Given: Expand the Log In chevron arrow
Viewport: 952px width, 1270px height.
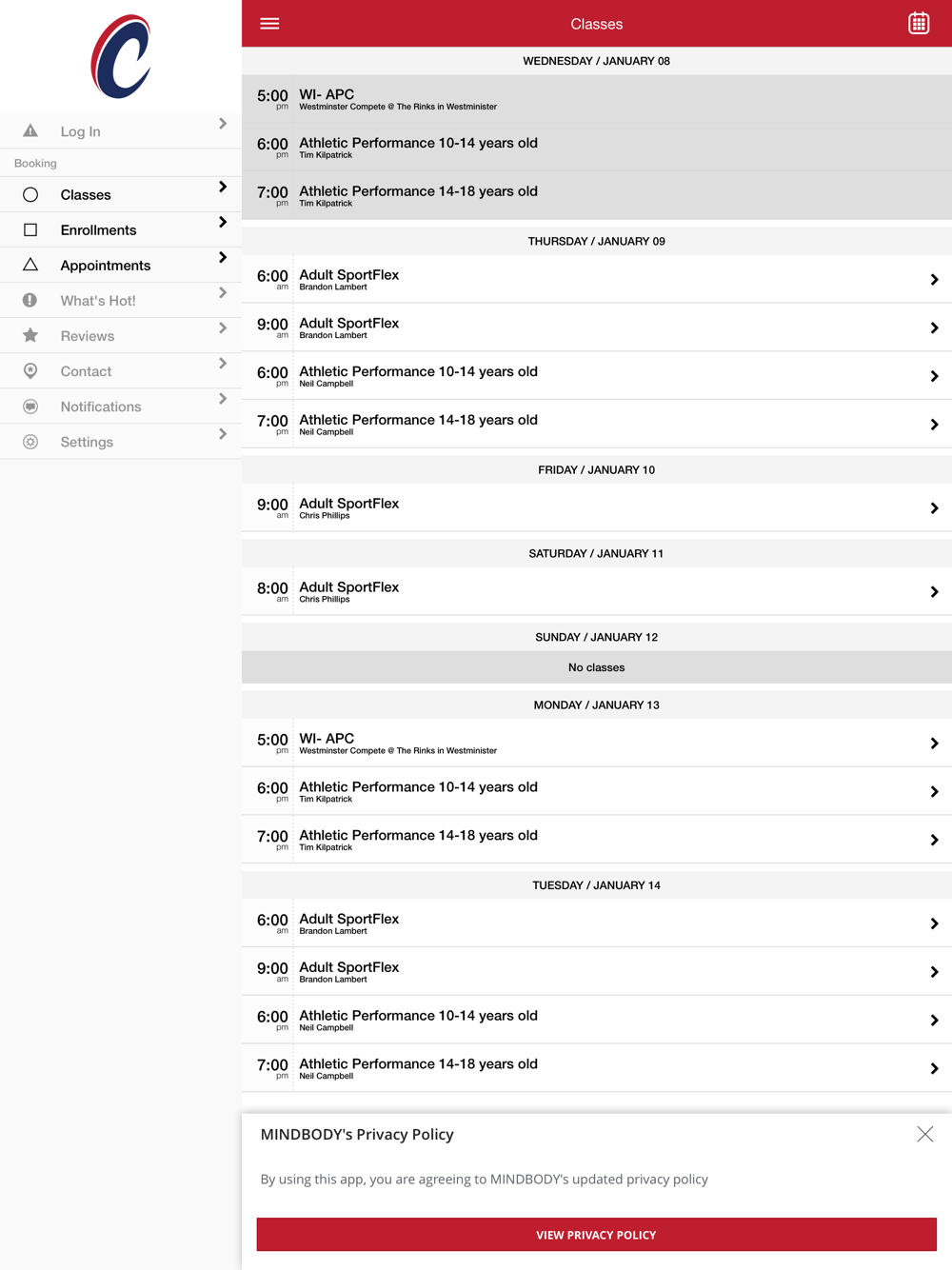Looking at the screenshot, I should click(223, 124).
